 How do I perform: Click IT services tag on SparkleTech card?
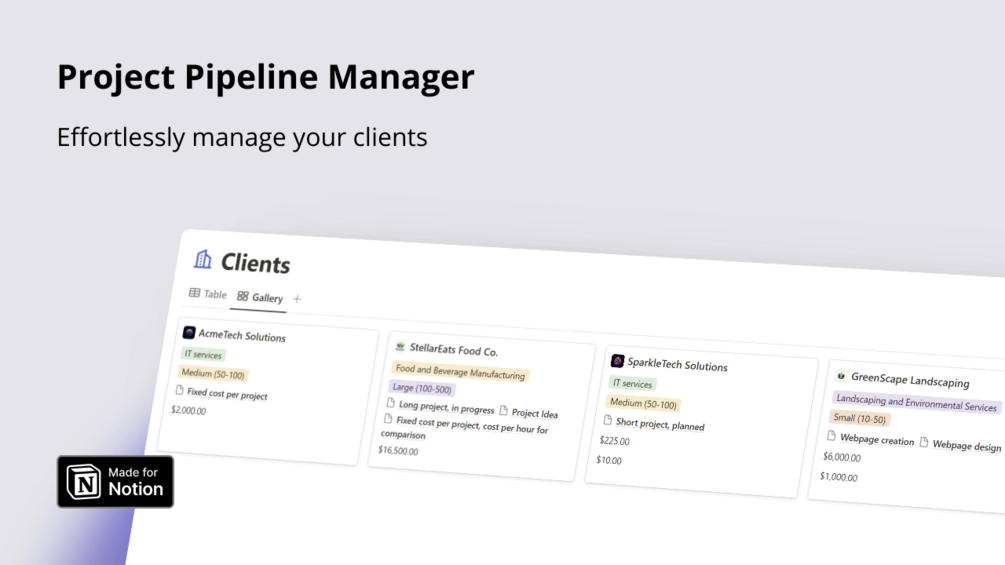632,383
